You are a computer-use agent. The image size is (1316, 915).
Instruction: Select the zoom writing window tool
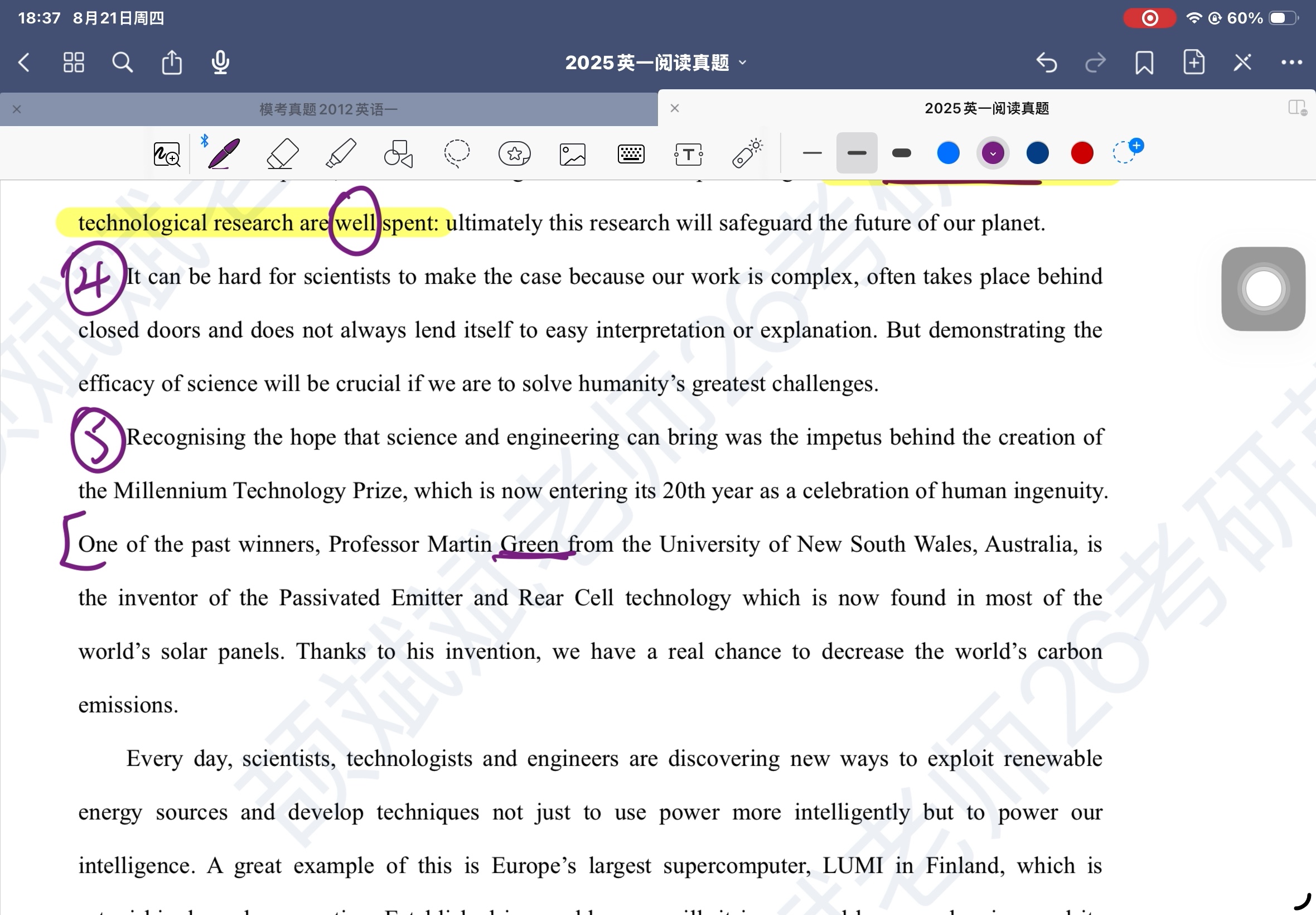pos(167,153)
